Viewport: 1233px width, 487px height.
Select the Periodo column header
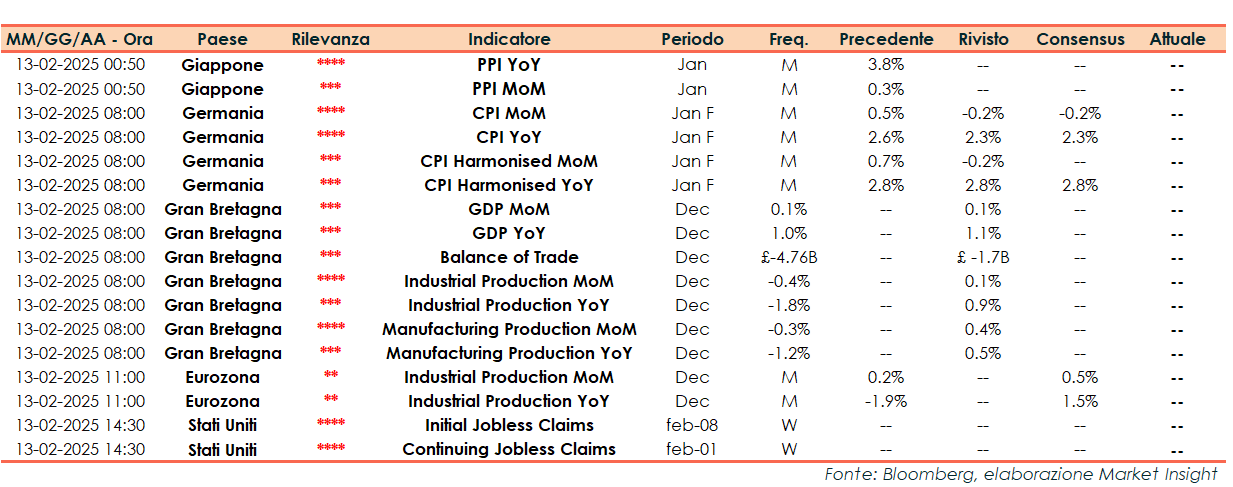(x=692, y=40)
